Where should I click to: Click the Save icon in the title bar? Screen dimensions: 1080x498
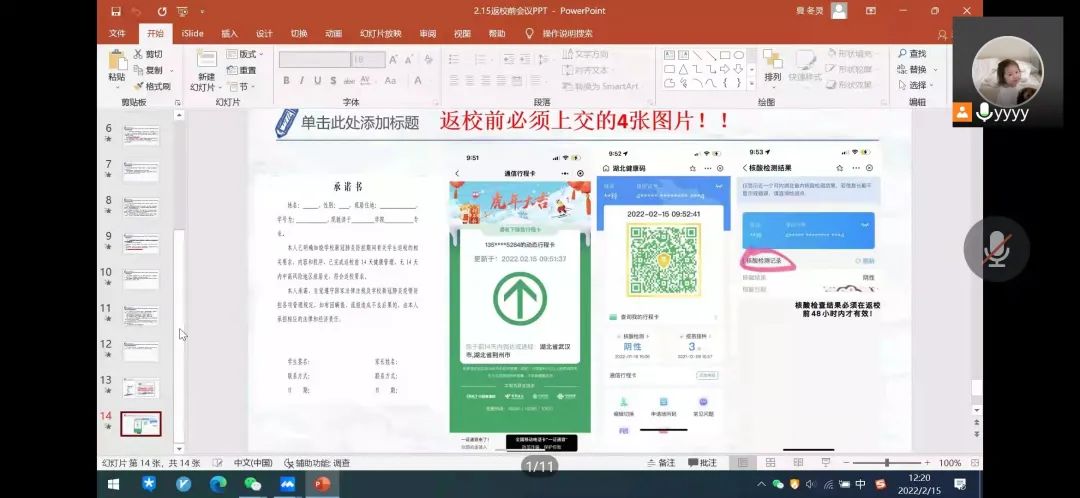pos(117,10)
